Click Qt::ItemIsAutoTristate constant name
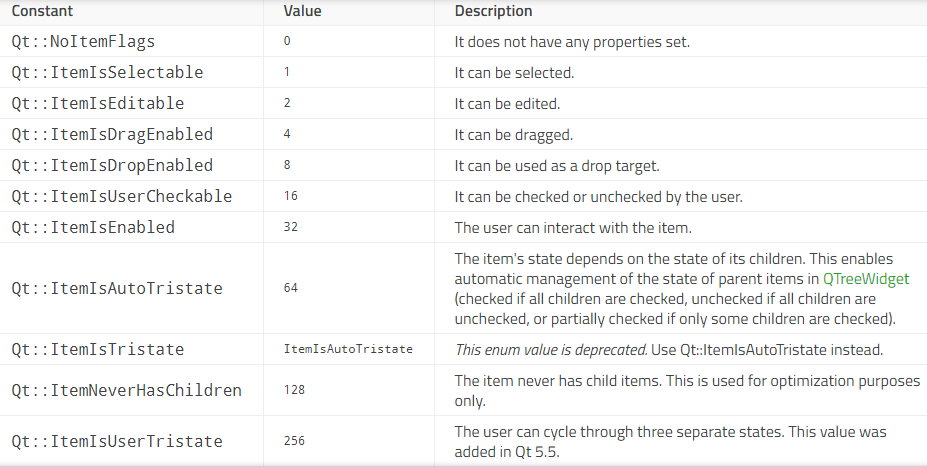Screen dimensions: 927x467 coord(117,289)
